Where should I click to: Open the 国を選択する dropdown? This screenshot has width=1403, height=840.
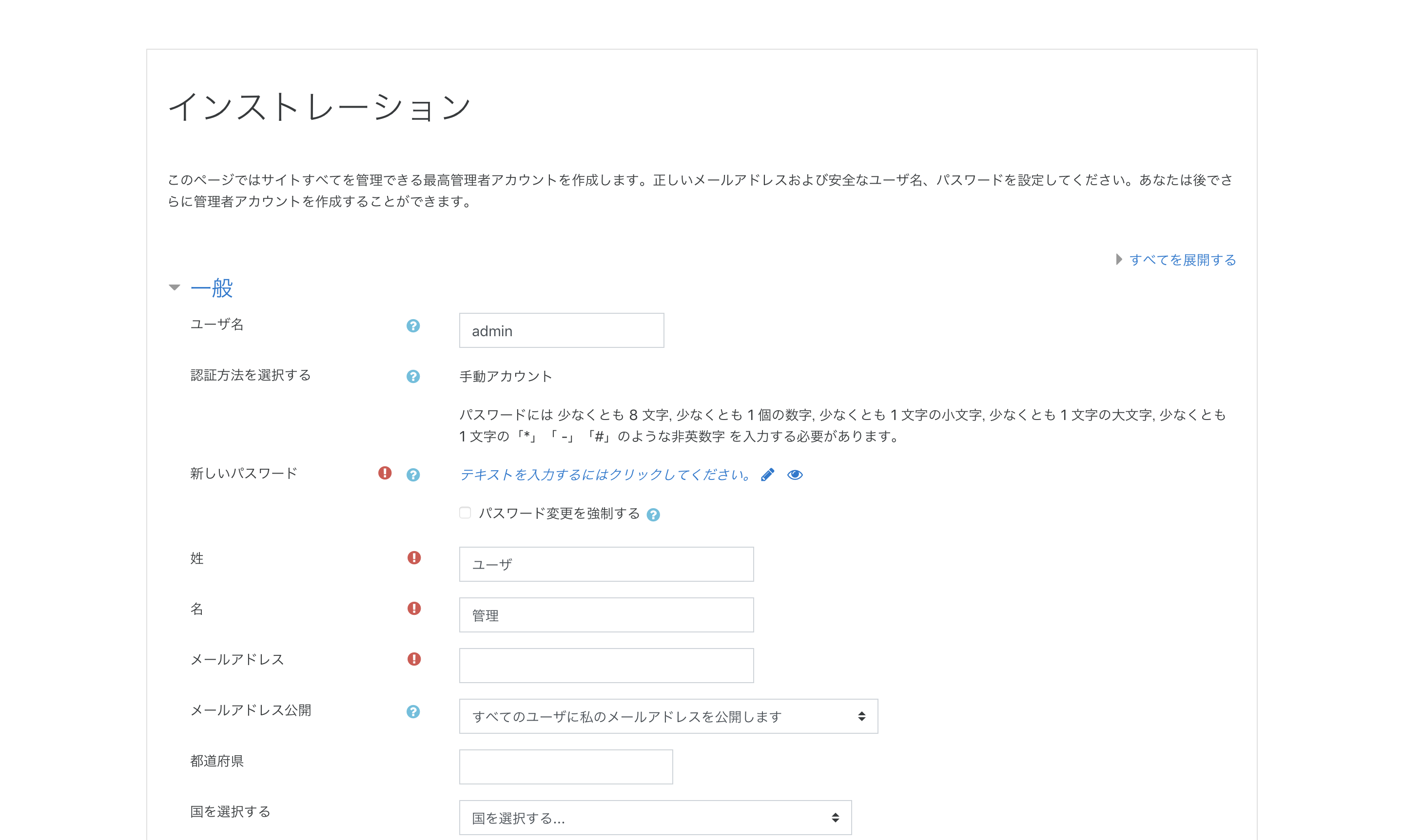click(x=655, y=818)
